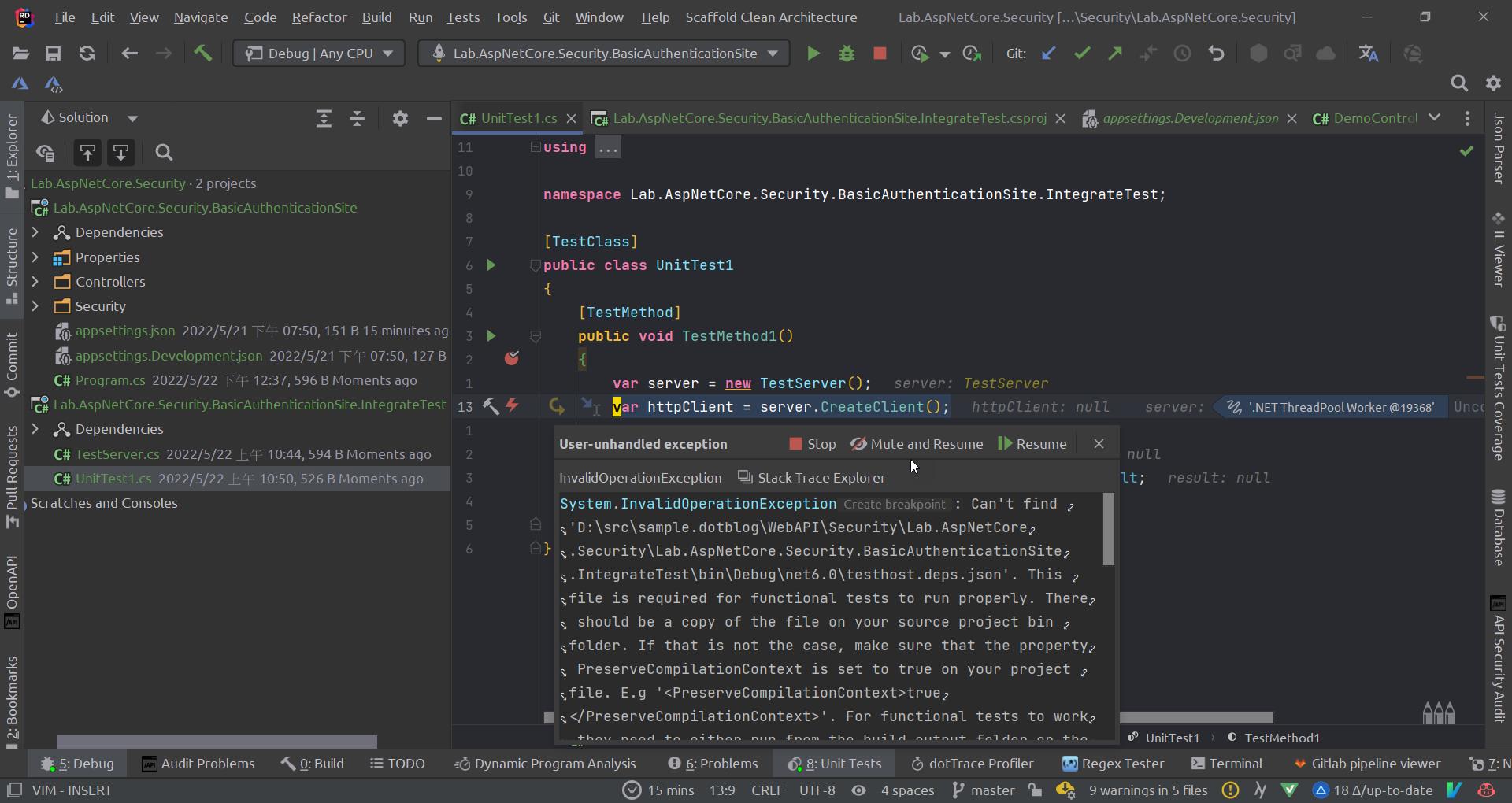The height and width of the screenshot is (803, 1512).
Task: Commit changes with the green checkmark Git icon
Action: pos(1082,53)
